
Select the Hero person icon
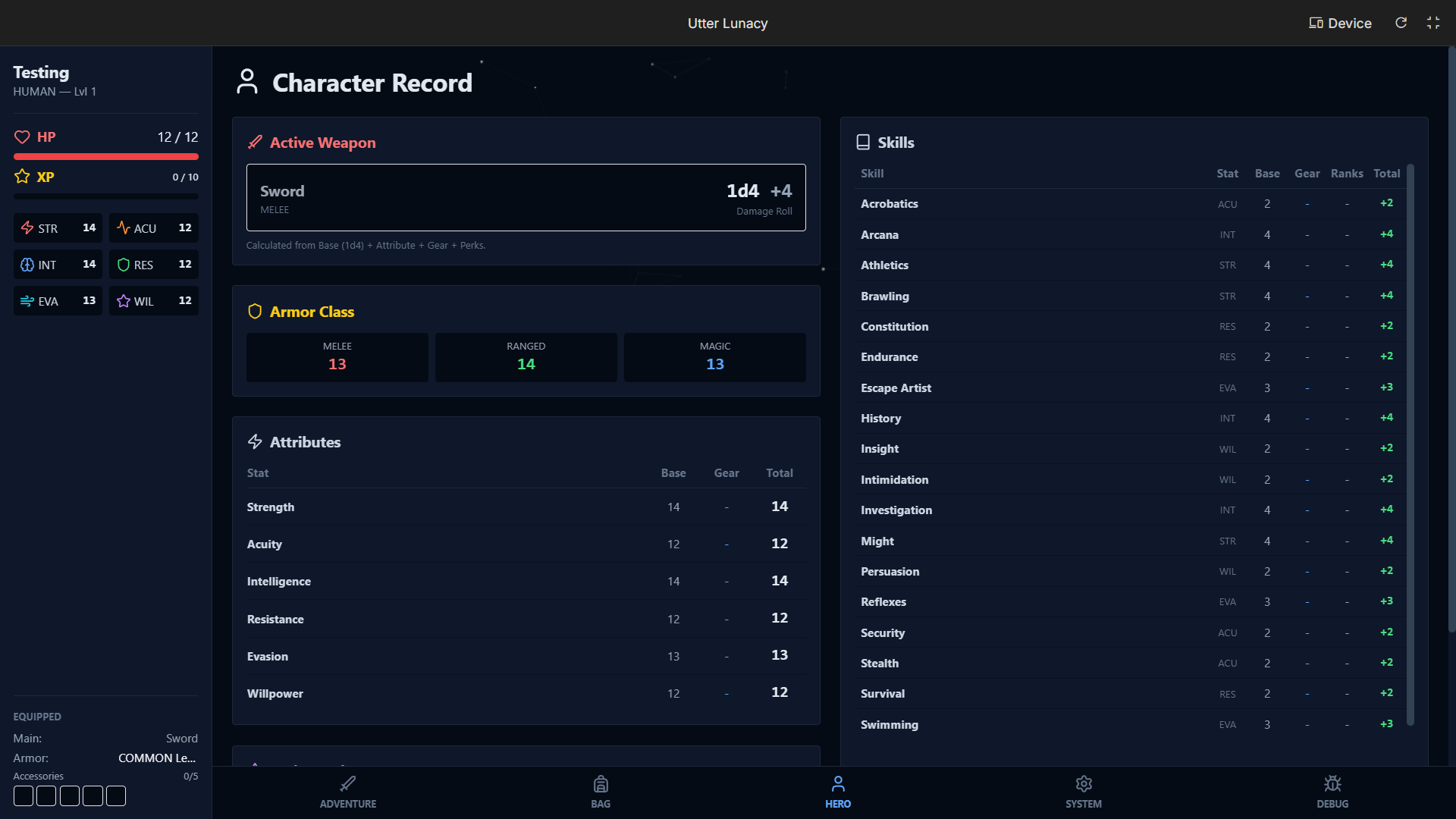(838, 784)
